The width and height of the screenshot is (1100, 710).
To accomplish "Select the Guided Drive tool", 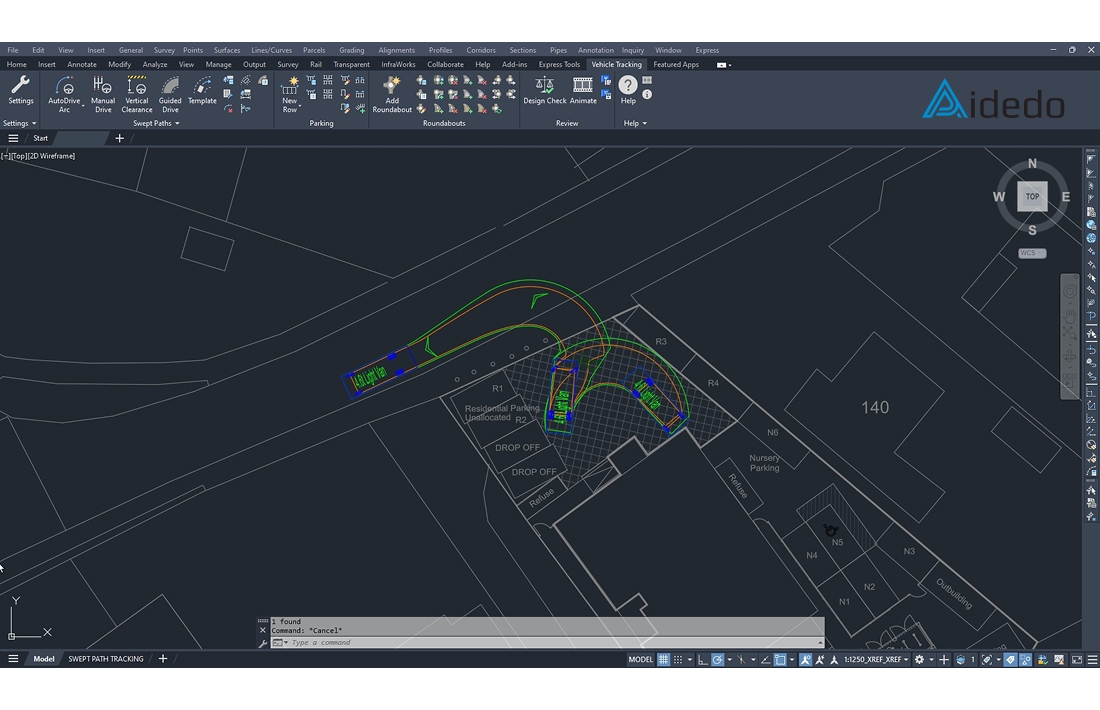I will [170, 94].
